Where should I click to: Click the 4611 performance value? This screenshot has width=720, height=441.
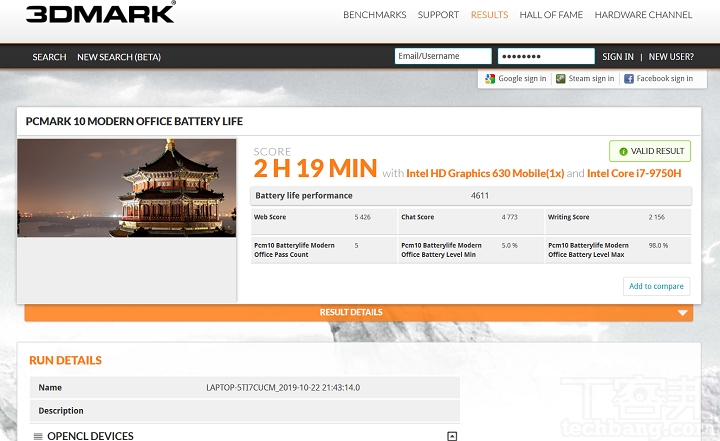[480, 196]
